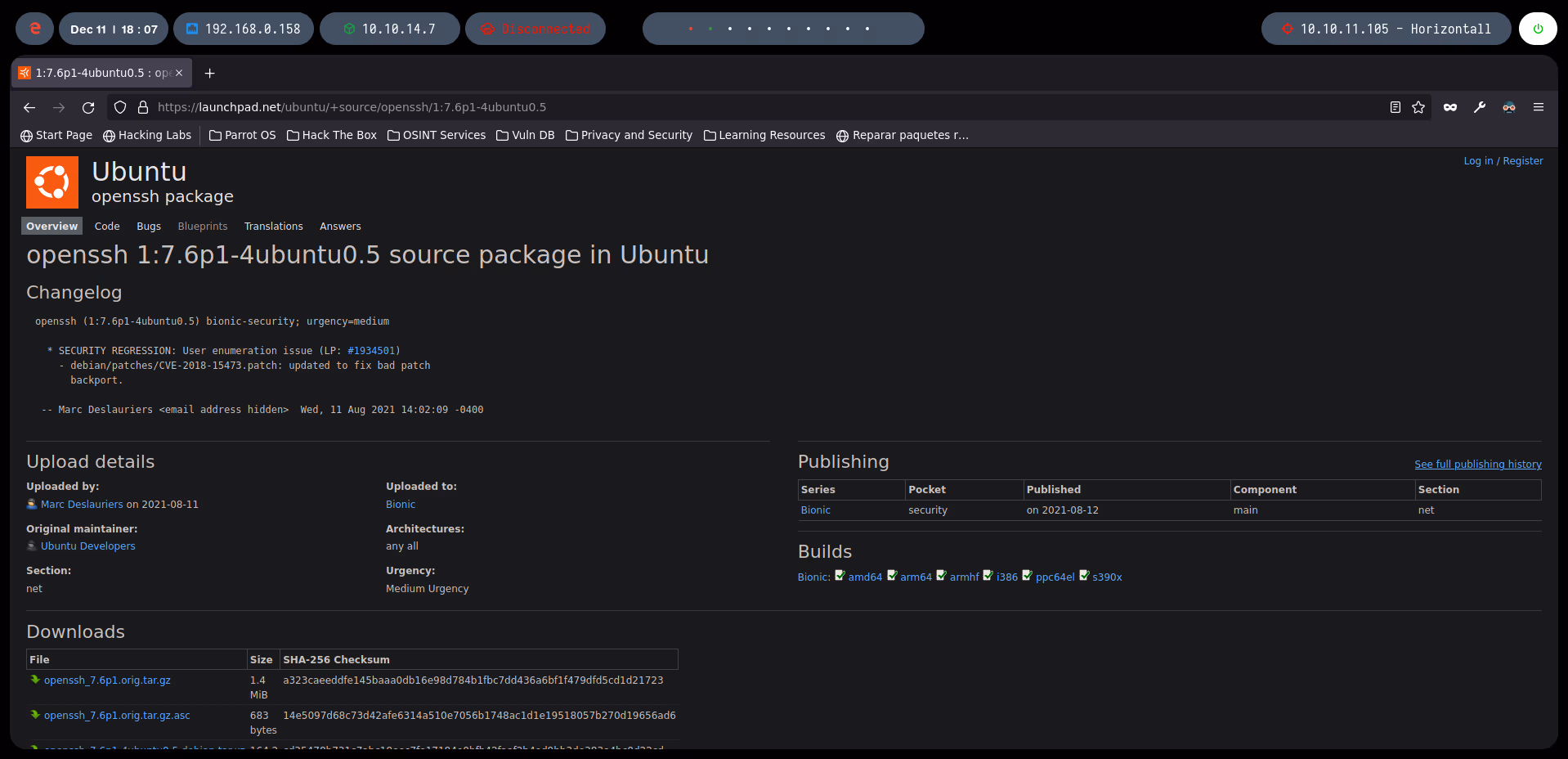
Task: Select the Code tab on Launchpad
Action: pos(107,226)
